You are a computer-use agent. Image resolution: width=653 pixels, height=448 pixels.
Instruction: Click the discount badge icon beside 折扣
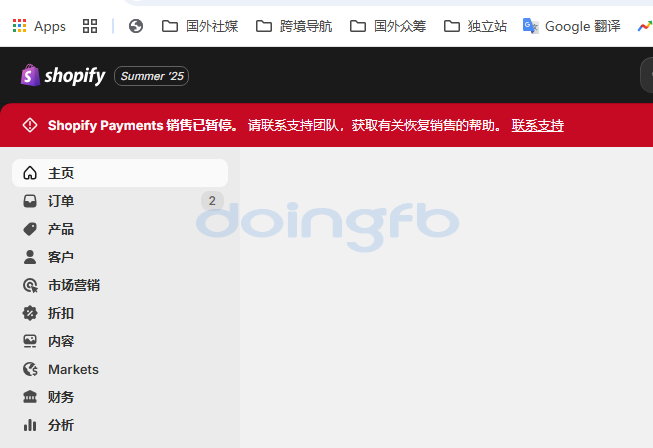tap(30, 313)
